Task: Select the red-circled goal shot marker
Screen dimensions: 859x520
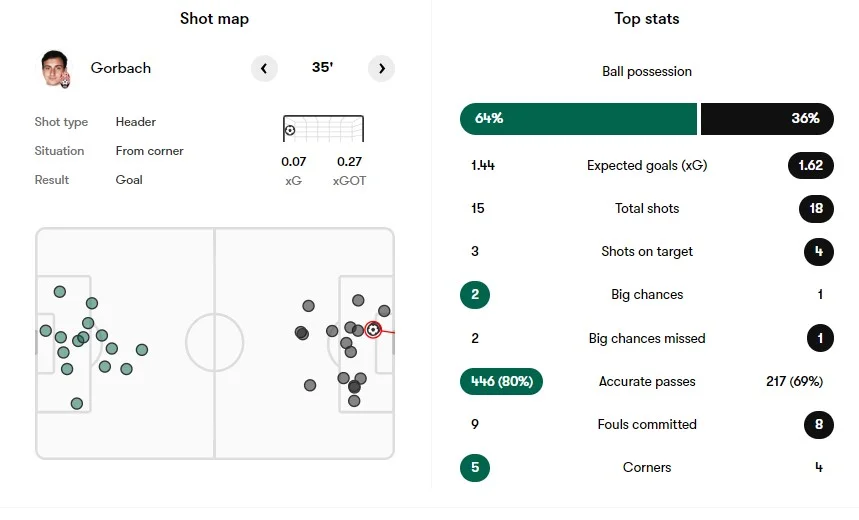Action: click(373, 329)
